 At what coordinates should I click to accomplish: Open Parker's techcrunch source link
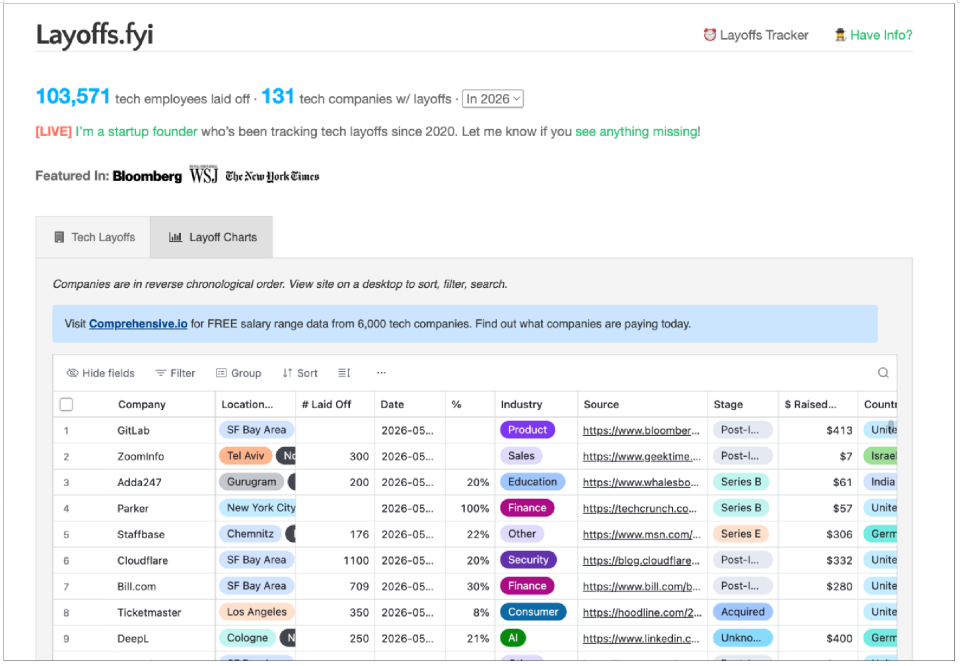(x=639, y=508)
